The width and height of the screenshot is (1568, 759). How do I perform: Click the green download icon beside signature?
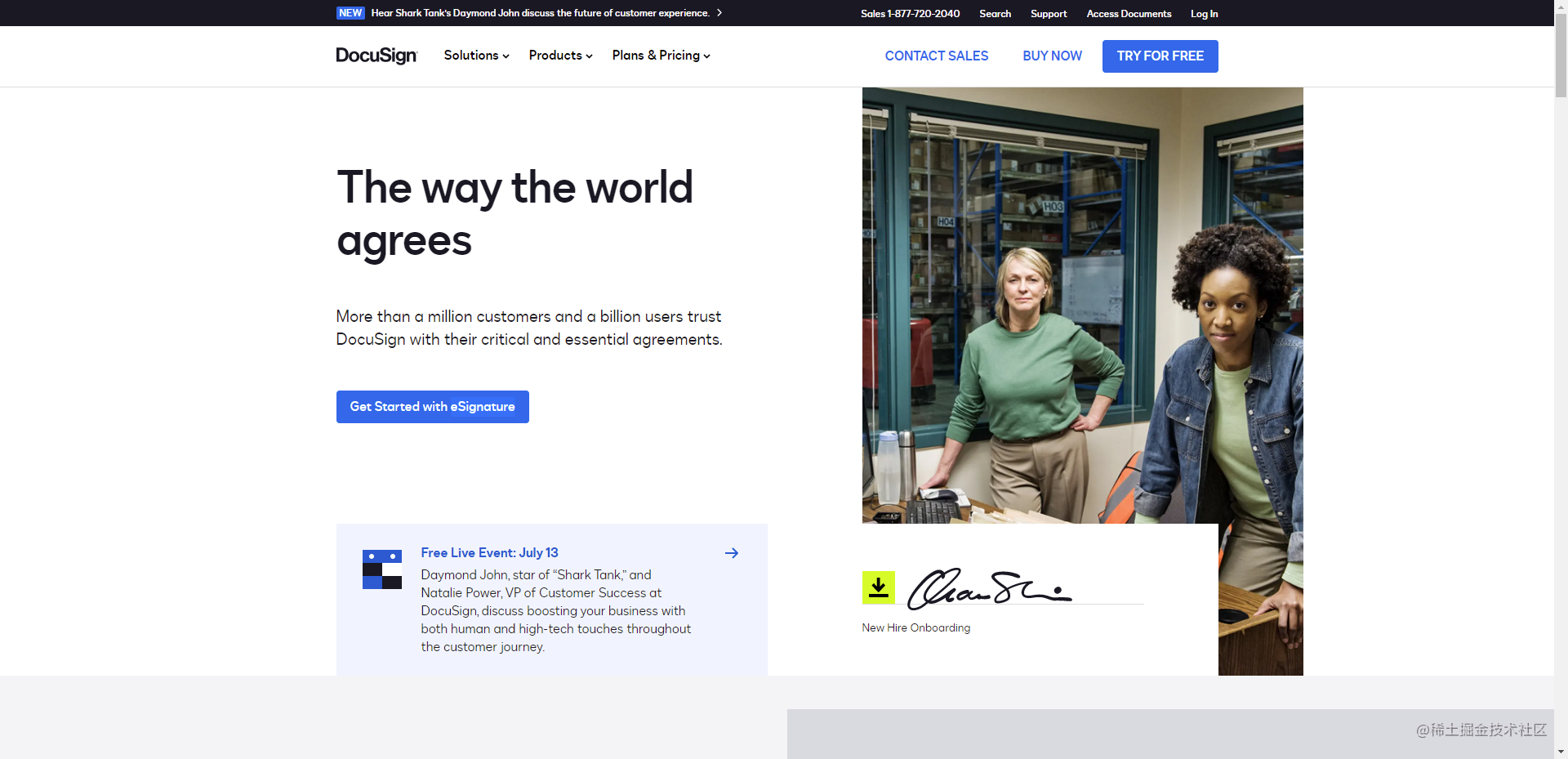coord(879,587)
